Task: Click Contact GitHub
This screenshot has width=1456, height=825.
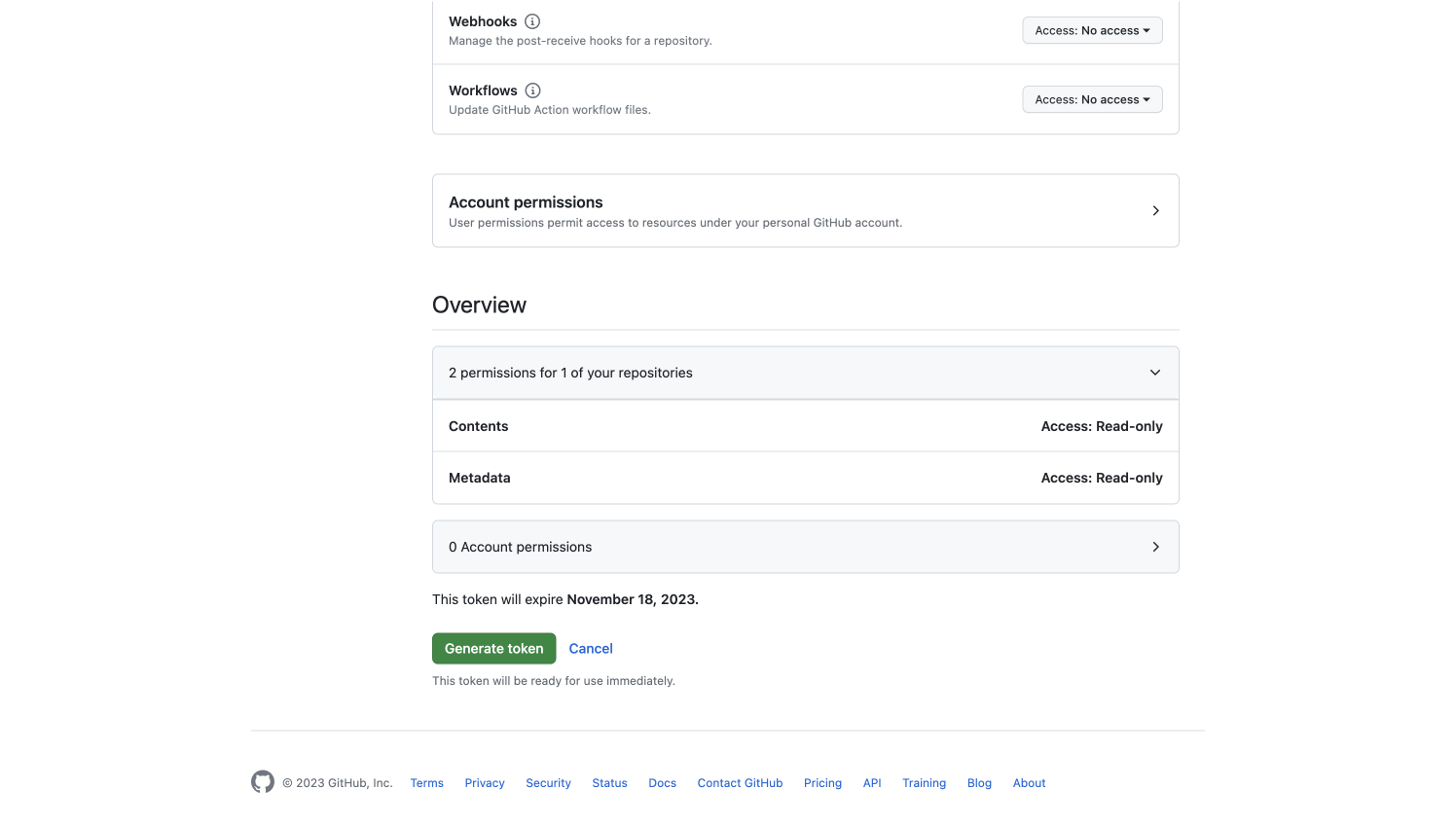Action: [740, 782]
